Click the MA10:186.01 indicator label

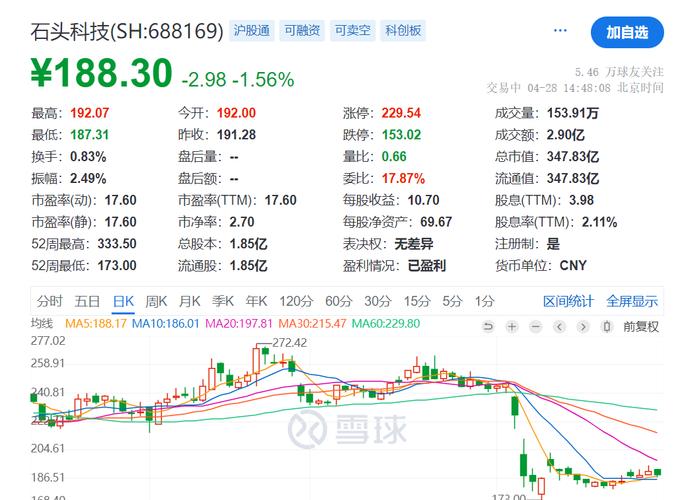(166, 324)
